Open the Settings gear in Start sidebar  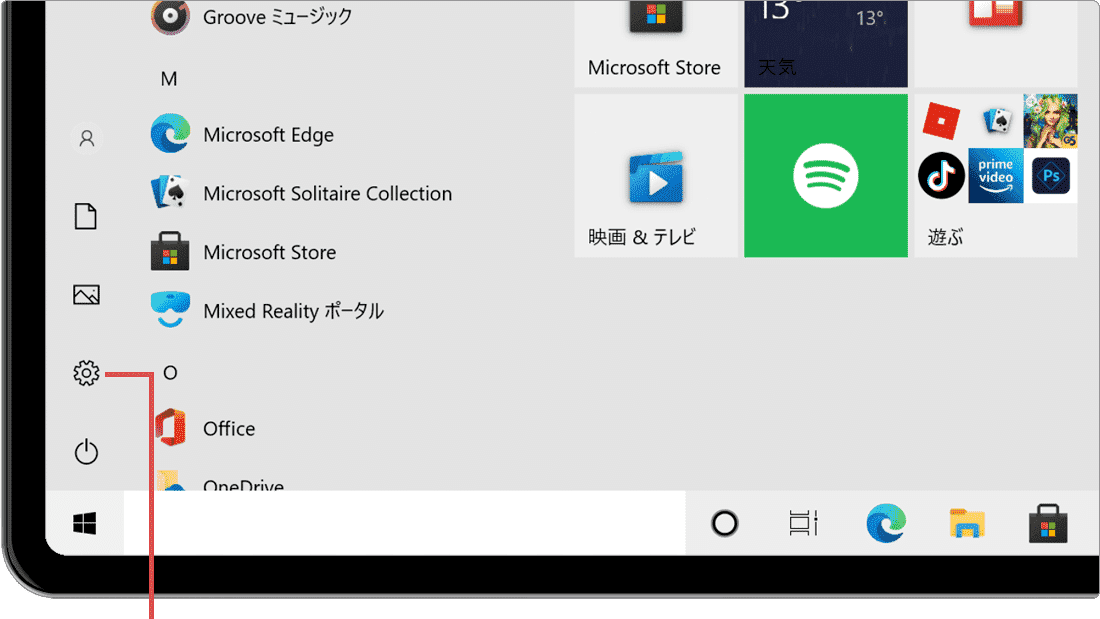86,373
